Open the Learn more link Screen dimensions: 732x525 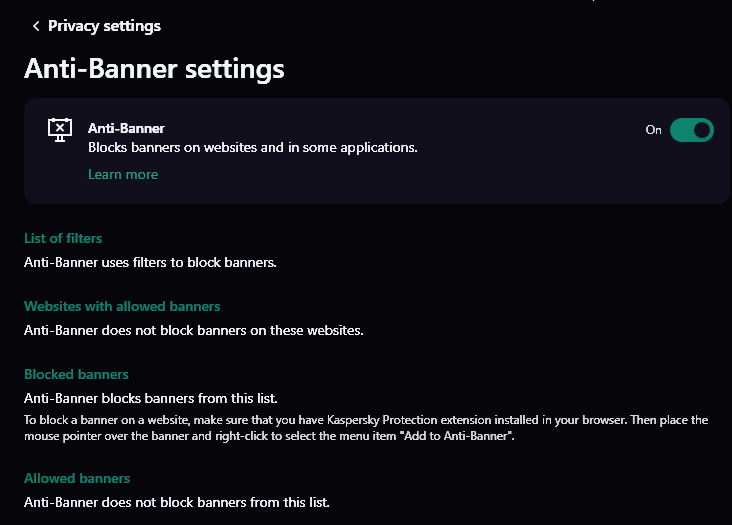coord(123,174)
